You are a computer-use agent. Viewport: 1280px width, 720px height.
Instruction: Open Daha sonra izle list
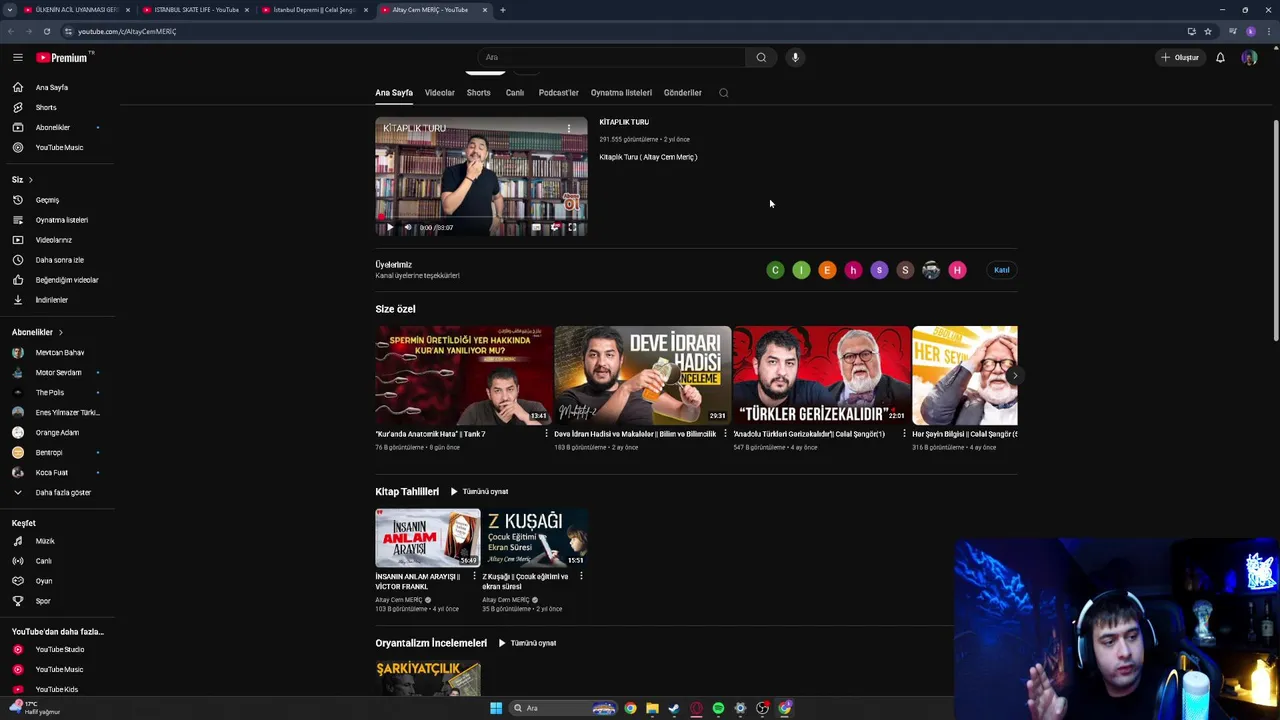point(58,260)
